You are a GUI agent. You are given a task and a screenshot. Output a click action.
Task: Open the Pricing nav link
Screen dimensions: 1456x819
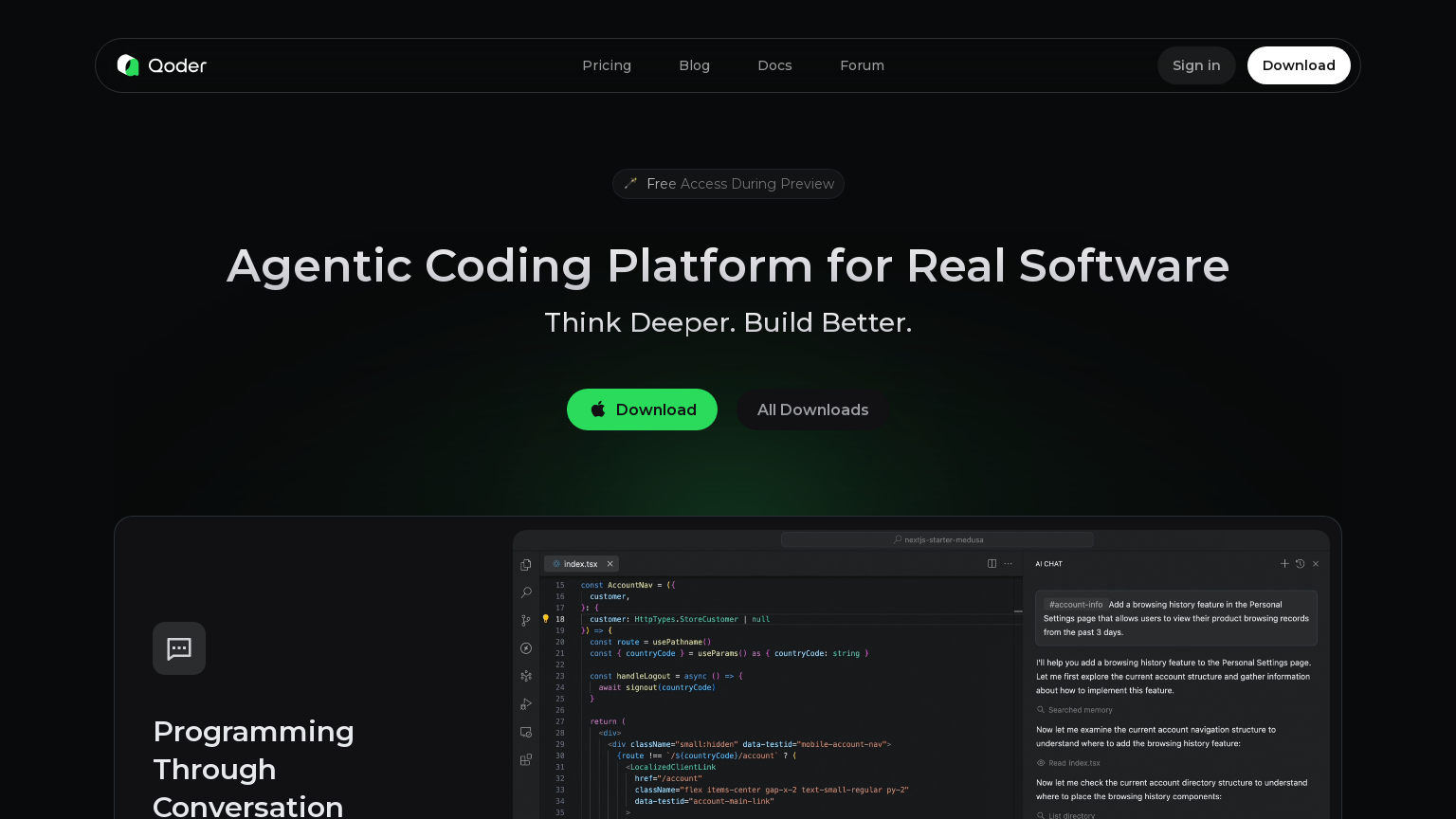[607, 65]
